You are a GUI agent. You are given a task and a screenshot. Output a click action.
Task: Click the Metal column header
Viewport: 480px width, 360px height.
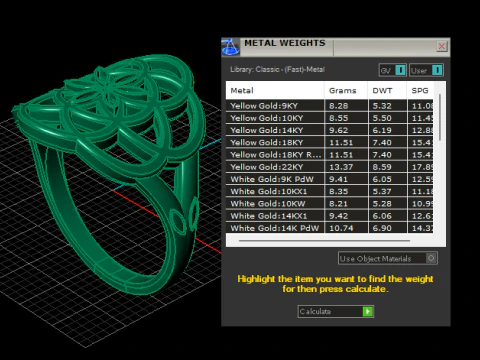(x=275, y=90)
